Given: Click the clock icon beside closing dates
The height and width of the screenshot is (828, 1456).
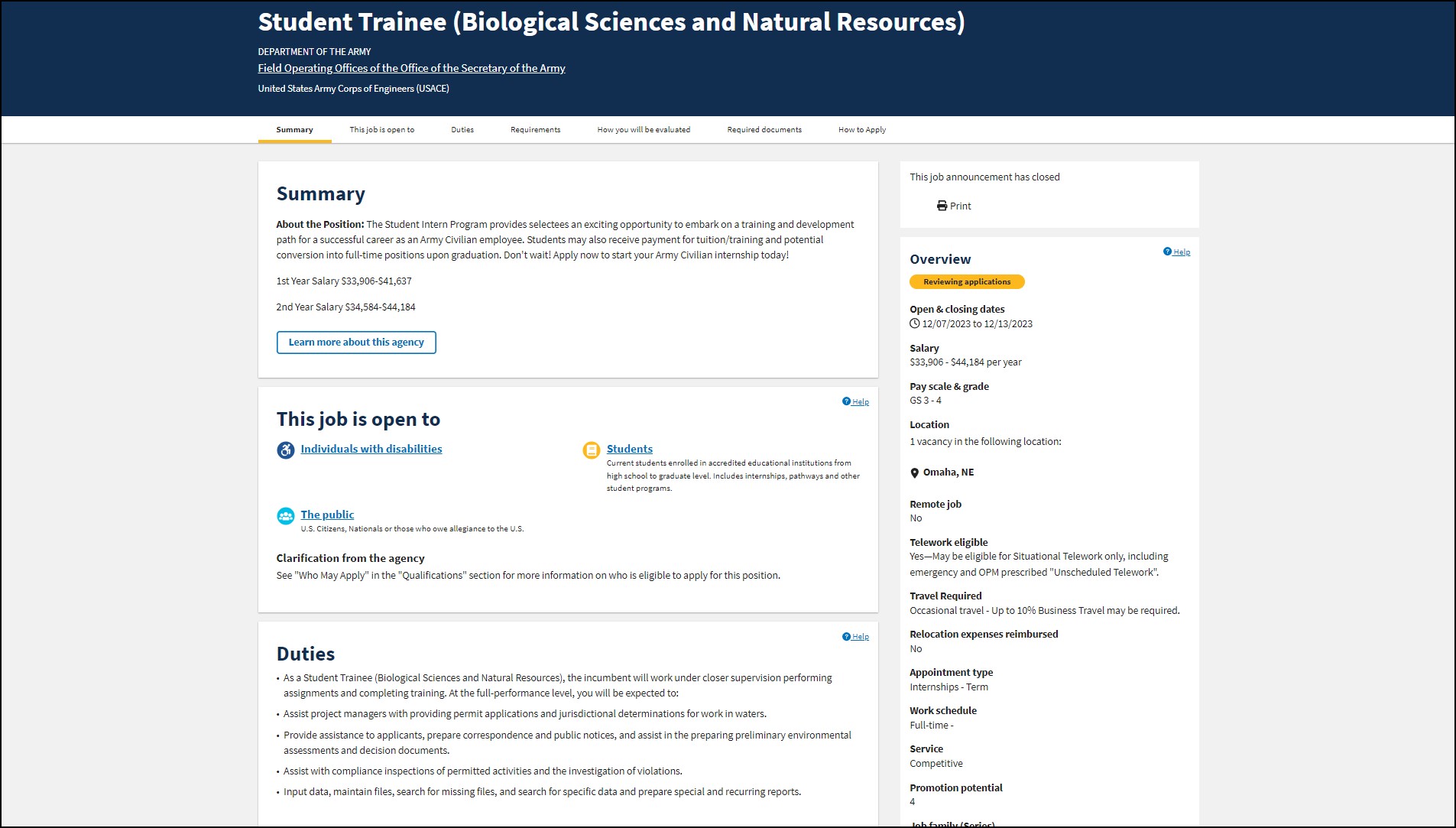Looking at the screenshot, I should pos(914,323).
